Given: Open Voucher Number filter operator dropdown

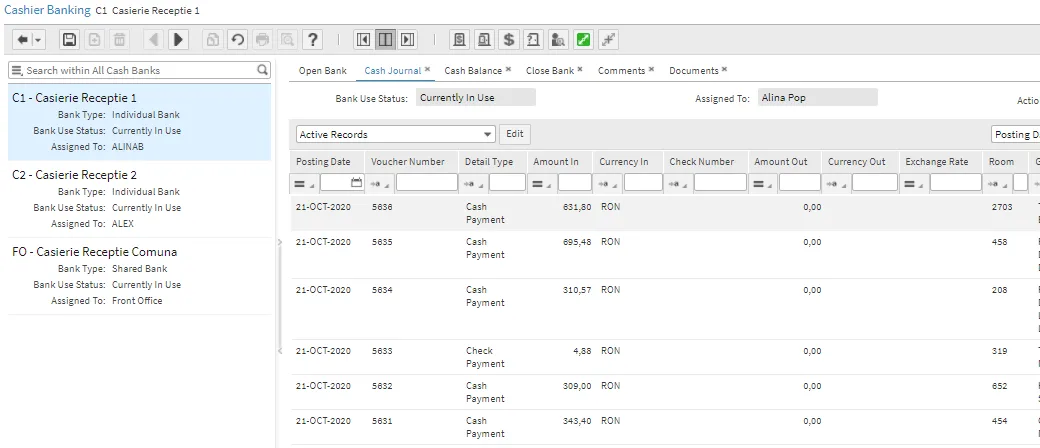Looking at the screenshot, I should 382,183.
